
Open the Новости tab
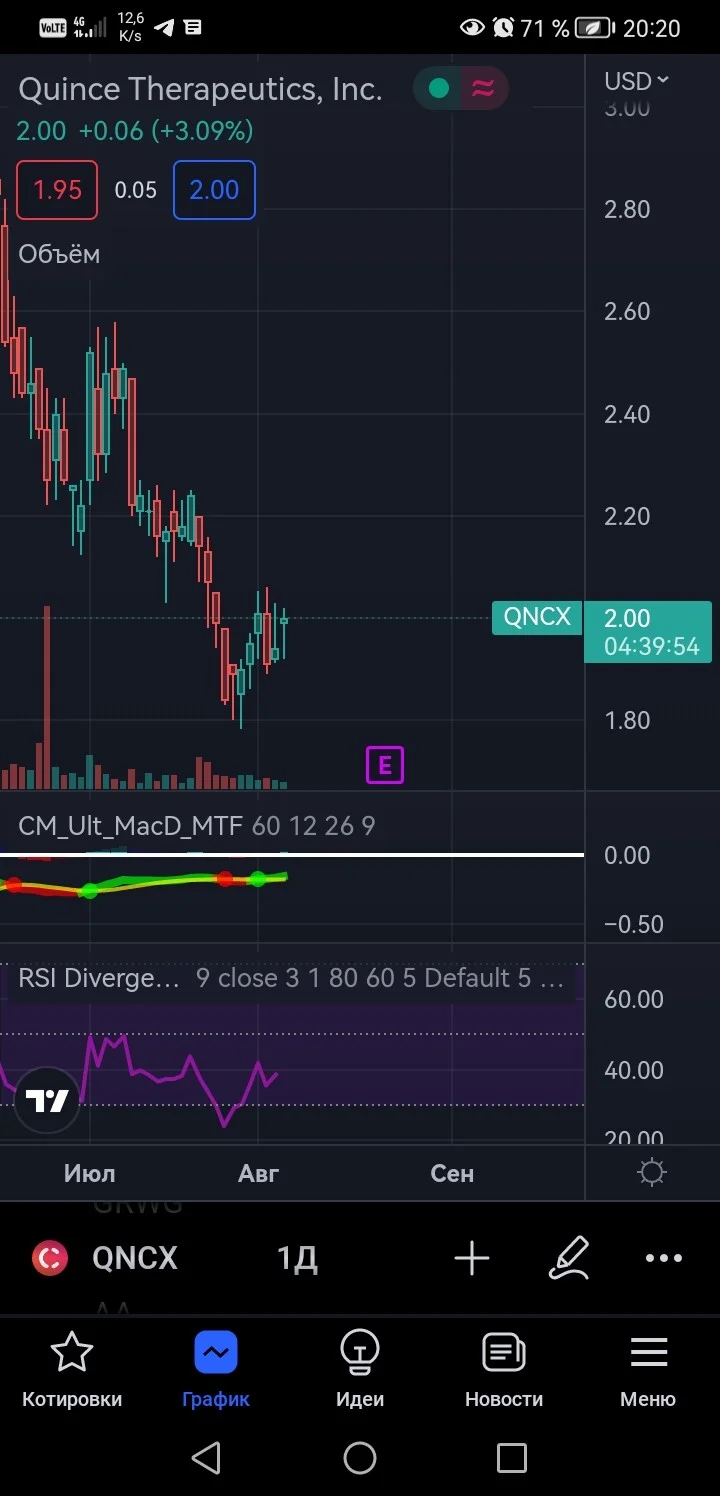504,1370
